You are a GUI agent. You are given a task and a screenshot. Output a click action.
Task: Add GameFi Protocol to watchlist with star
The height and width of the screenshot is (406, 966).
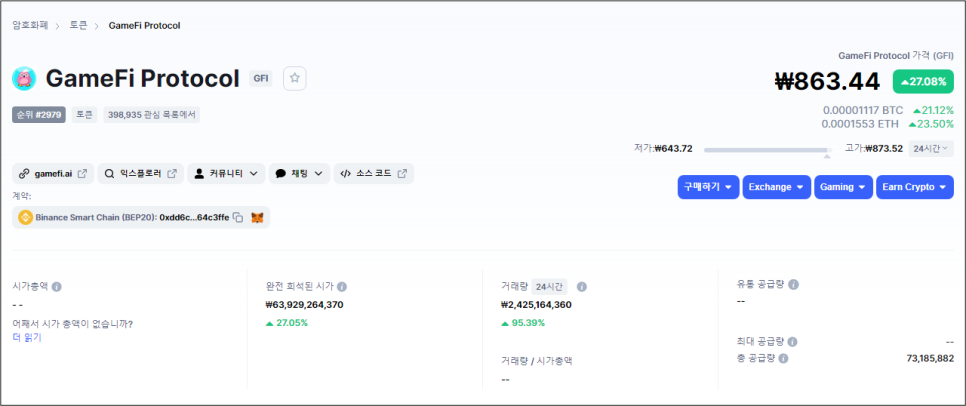click(294, 78)
